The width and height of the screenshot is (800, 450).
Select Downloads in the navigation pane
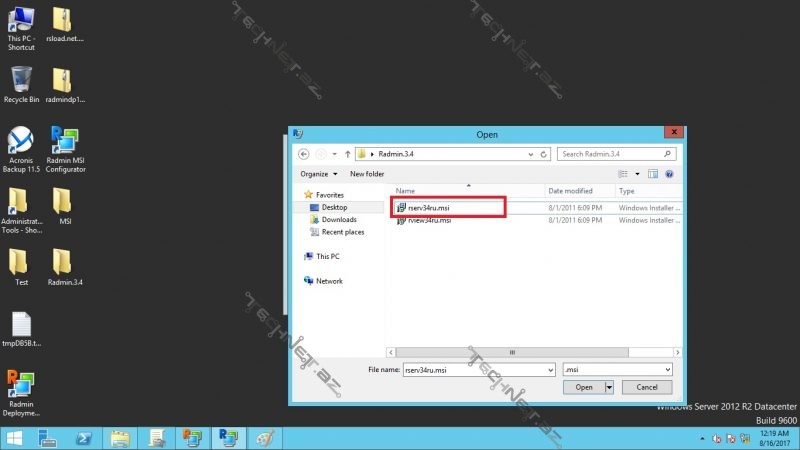(339, 220)
